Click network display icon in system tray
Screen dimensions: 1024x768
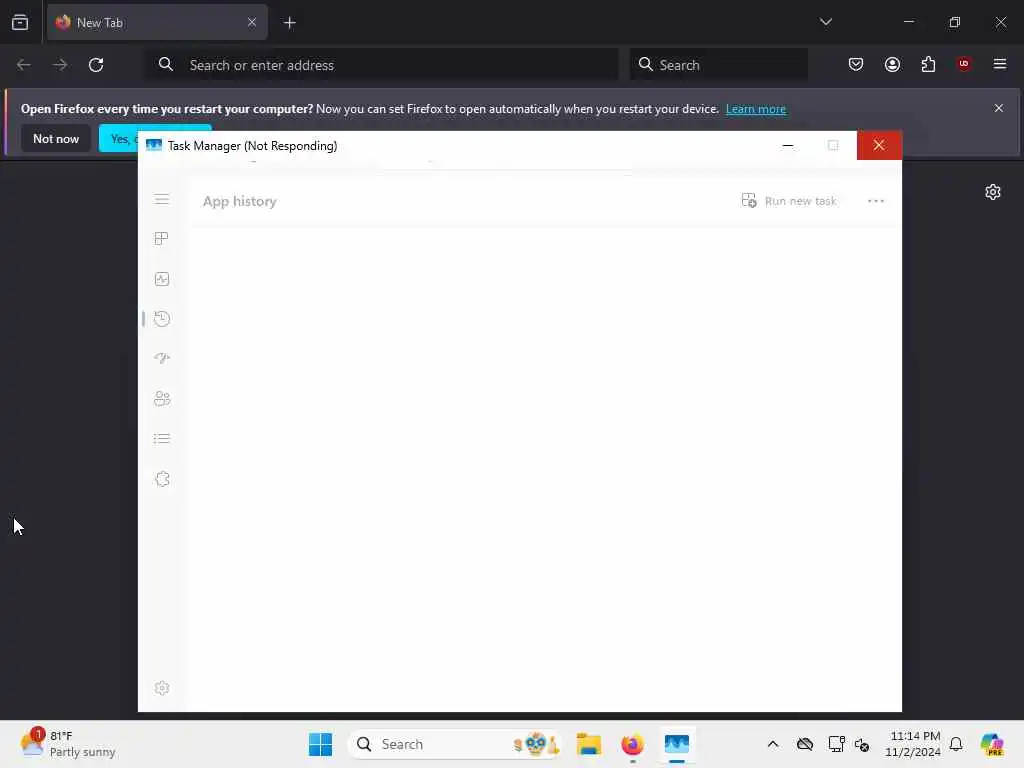coord(836,744)
